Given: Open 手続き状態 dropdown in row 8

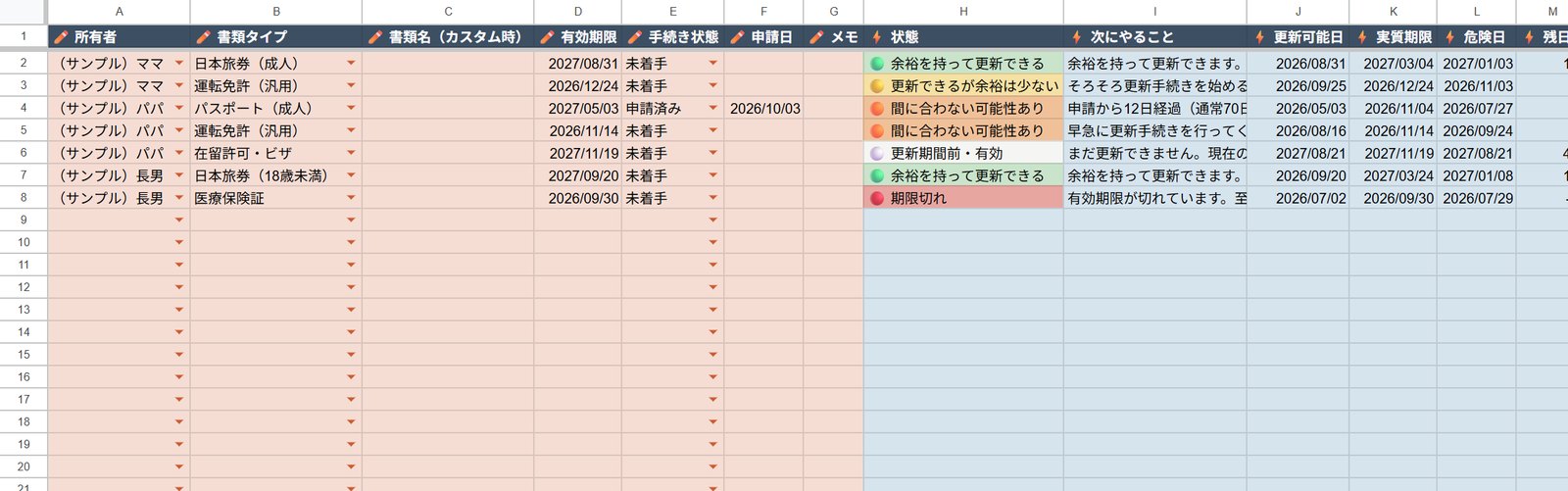Looking at the screenshot, I should (713, 198).
